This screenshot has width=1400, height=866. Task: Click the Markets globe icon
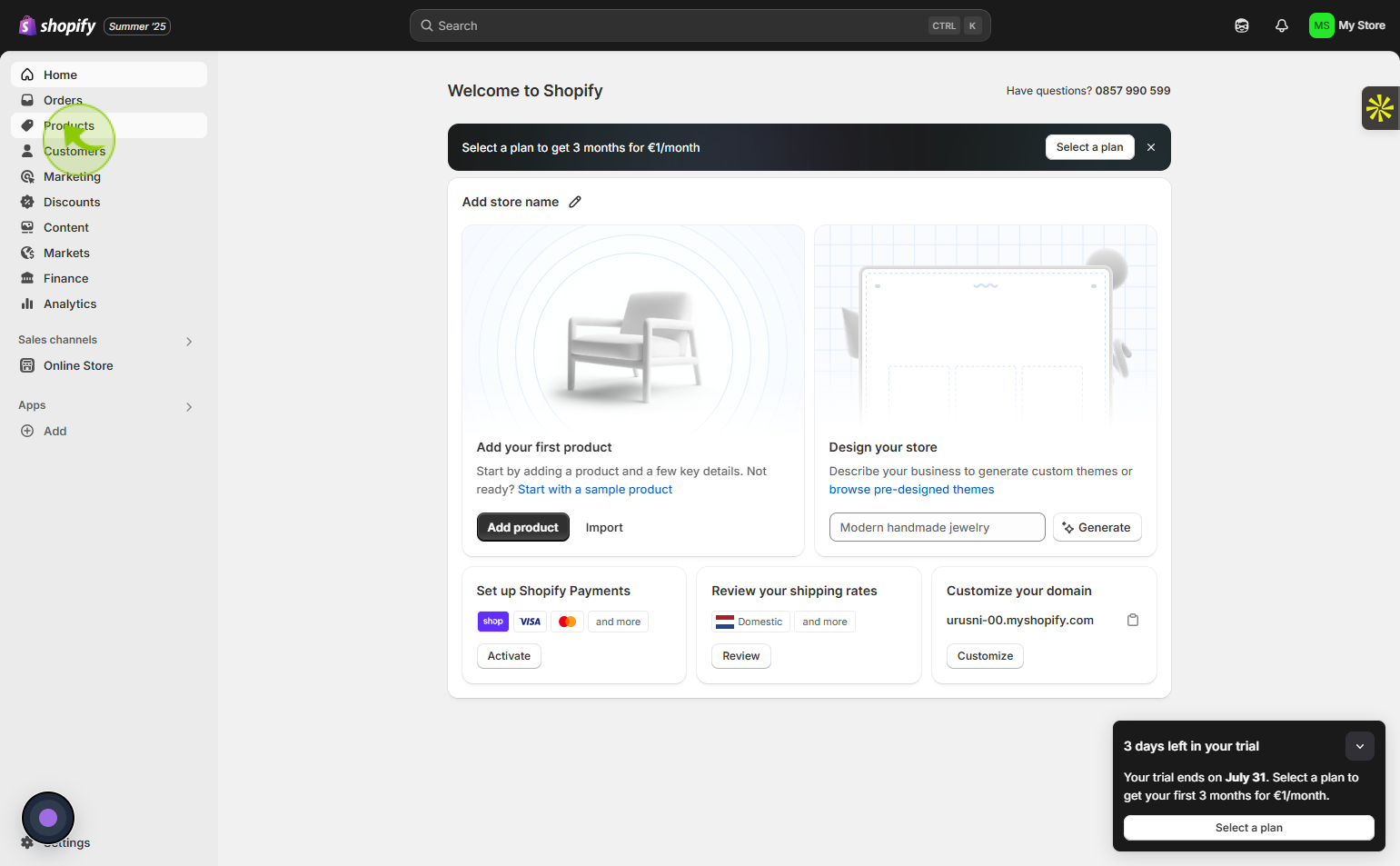click(27, 253)
